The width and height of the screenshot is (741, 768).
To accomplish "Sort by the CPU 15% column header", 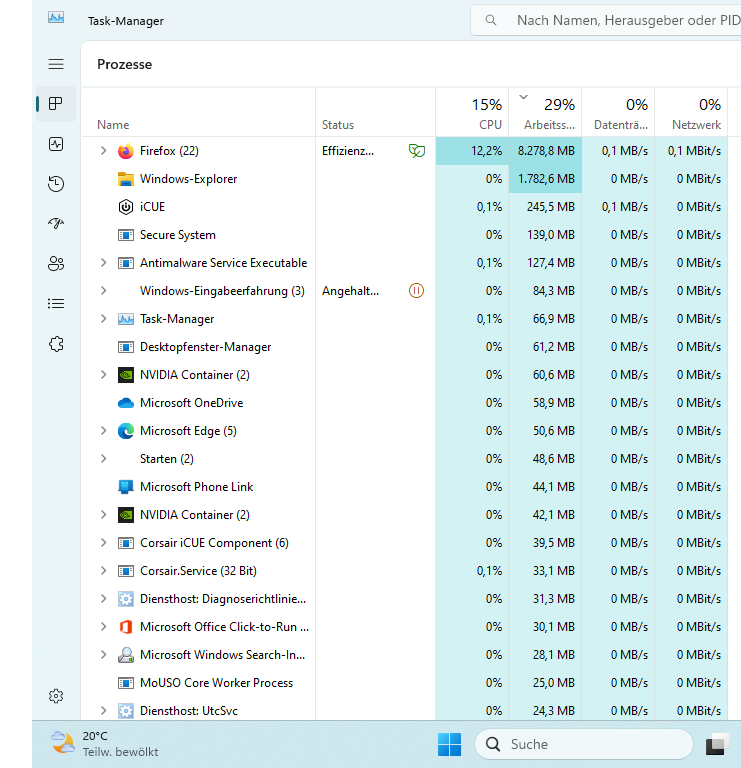I will pyautogui.click(x=472, y=112).
